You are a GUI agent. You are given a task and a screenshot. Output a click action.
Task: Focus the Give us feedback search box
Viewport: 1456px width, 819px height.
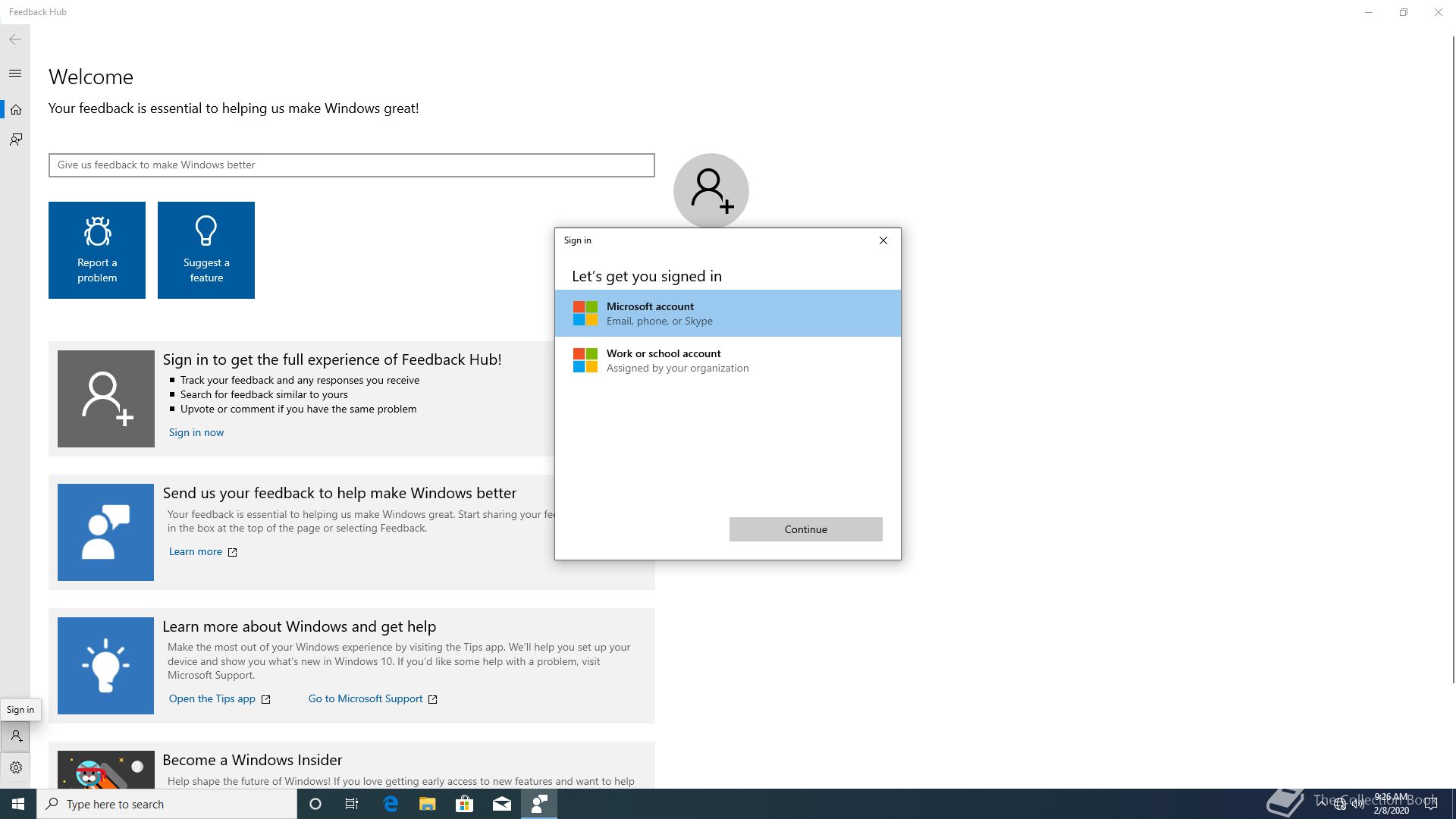352,165
